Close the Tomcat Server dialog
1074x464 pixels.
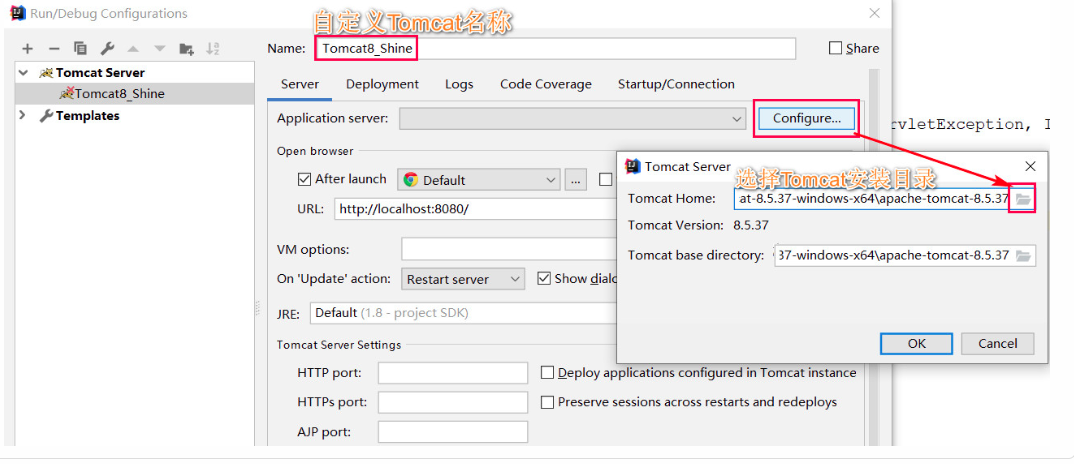tap(1029, 166)
